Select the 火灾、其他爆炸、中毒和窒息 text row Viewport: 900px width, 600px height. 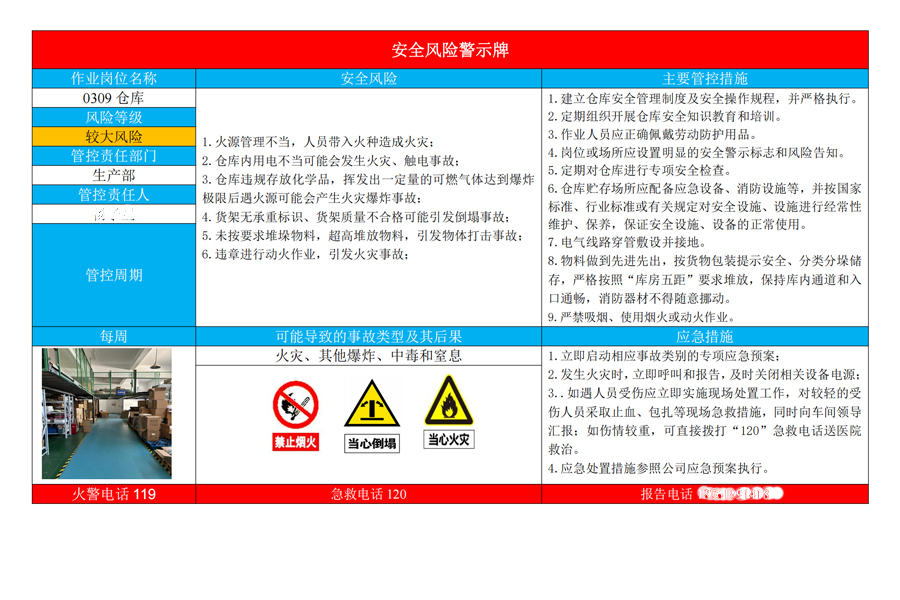click(369, 356)
